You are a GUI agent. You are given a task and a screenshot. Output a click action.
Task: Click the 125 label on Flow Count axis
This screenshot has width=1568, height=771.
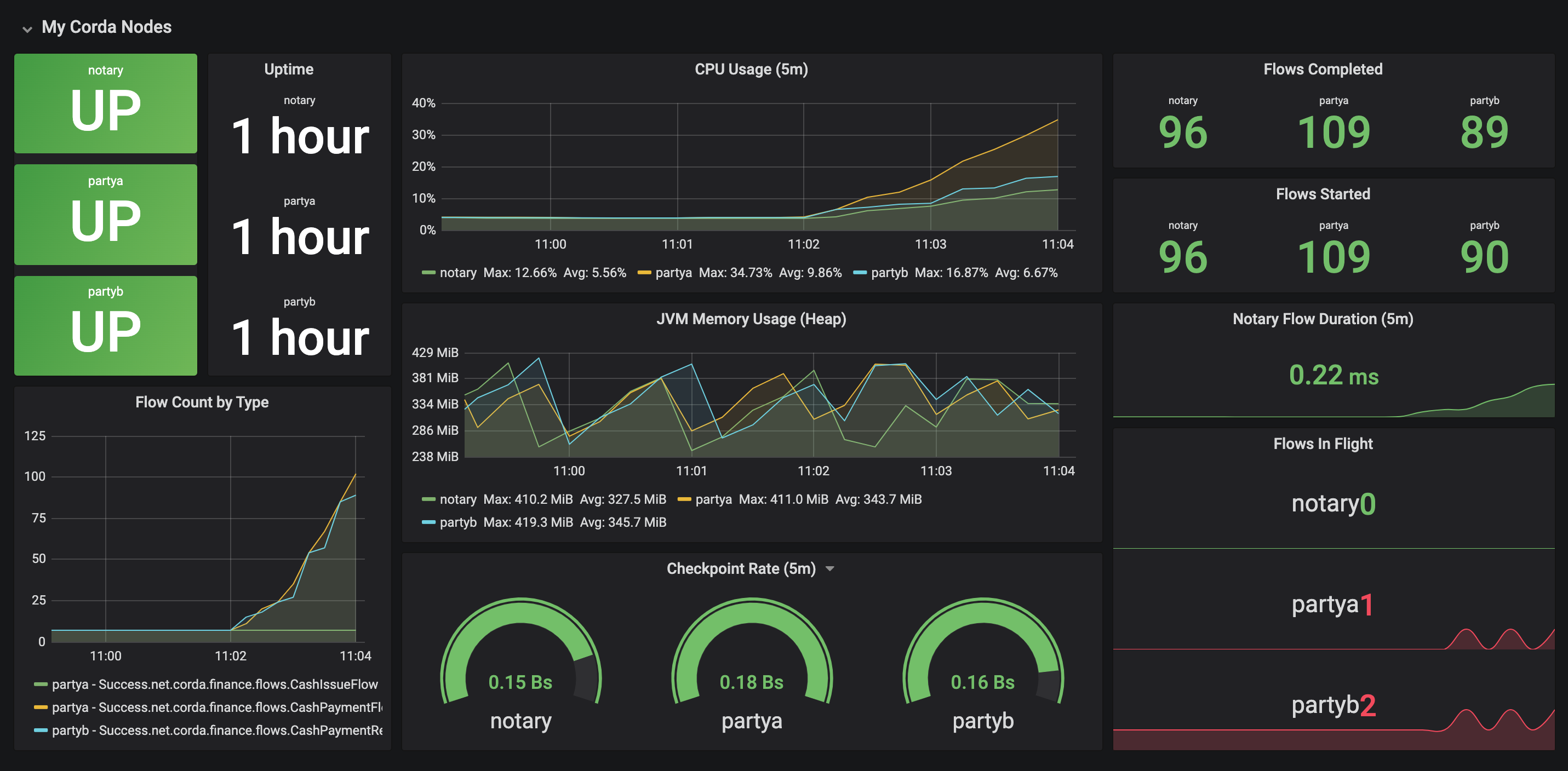click(x=35, y=436)
